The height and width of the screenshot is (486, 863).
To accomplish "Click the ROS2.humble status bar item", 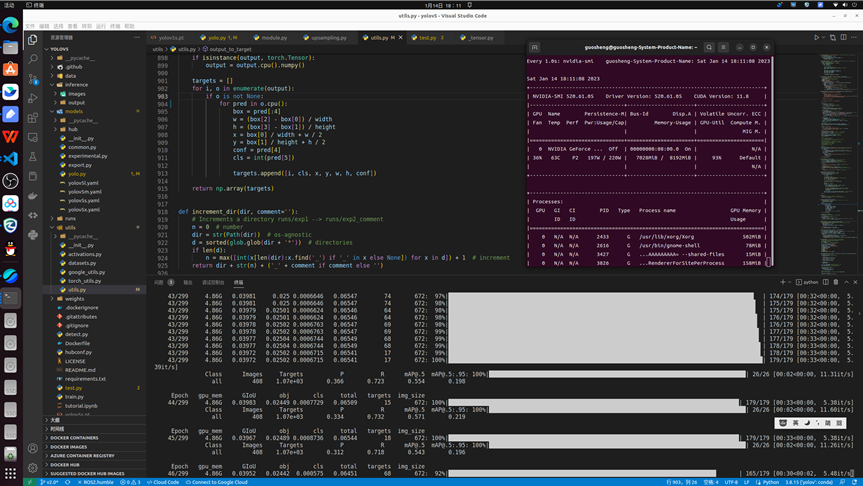I will [x=95, y=482].
